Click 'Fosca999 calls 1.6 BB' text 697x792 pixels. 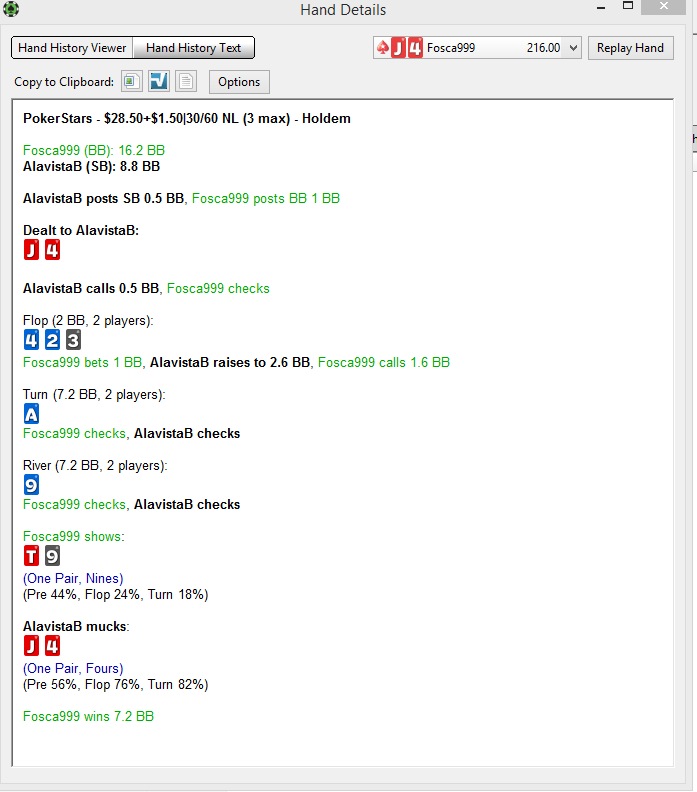pos(384,363)
